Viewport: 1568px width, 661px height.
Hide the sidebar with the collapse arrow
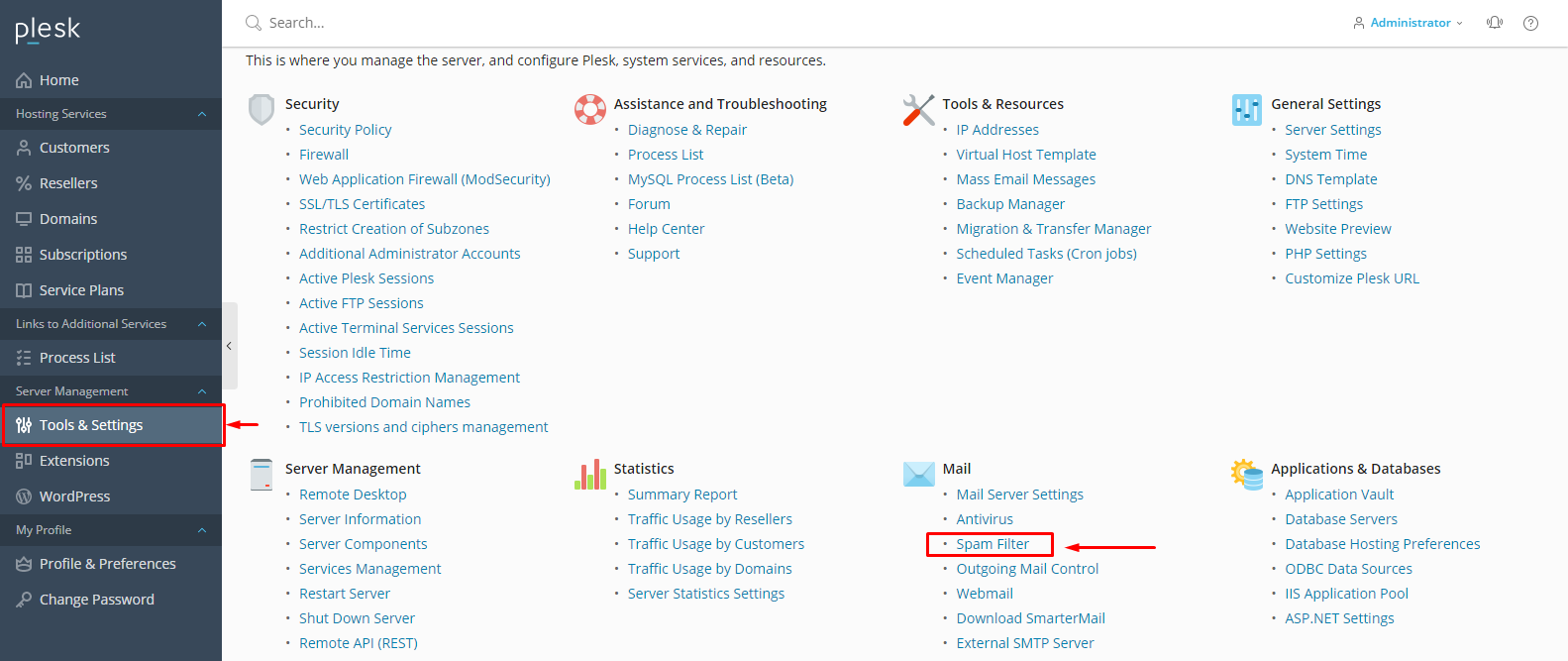(x=230, y=346)
